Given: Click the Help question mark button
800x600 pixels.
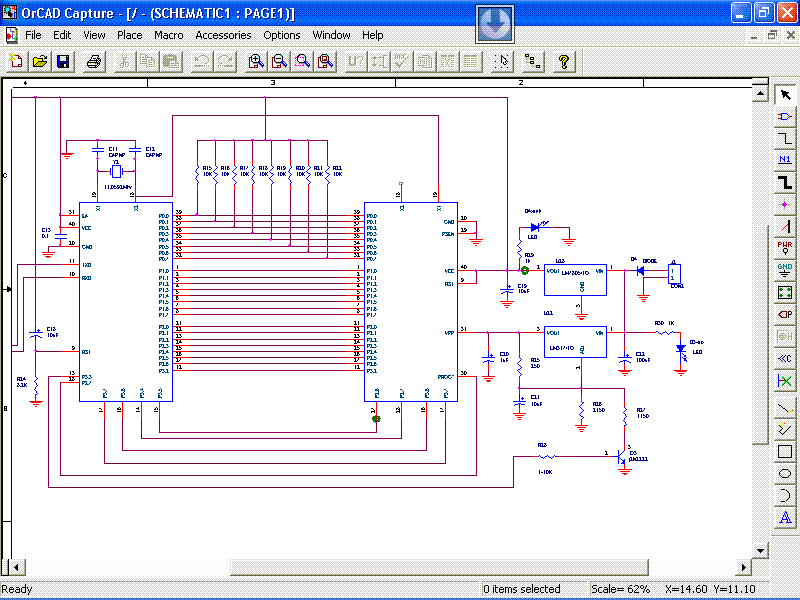Looking at the screenshot, I should (564, 61).
